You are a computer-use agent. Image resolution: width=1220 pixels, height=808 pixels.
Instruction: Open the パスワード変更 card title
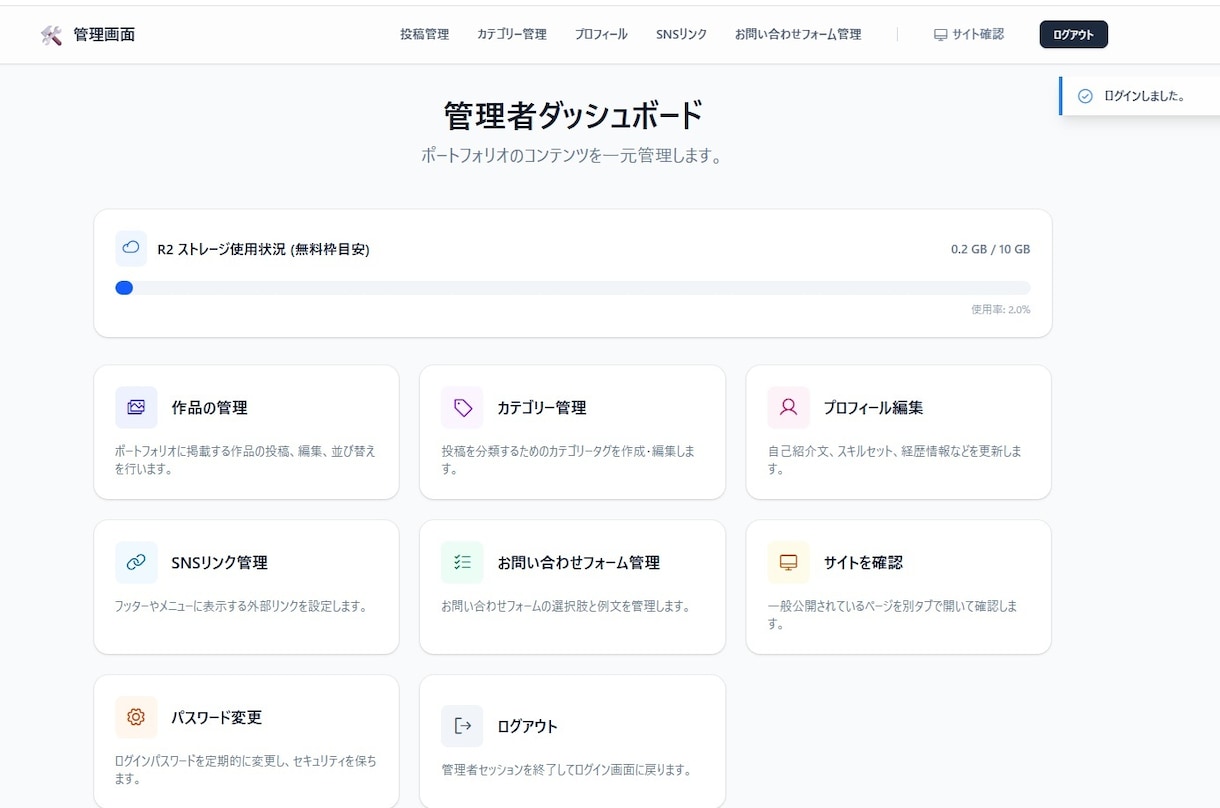tap(216, 718)
